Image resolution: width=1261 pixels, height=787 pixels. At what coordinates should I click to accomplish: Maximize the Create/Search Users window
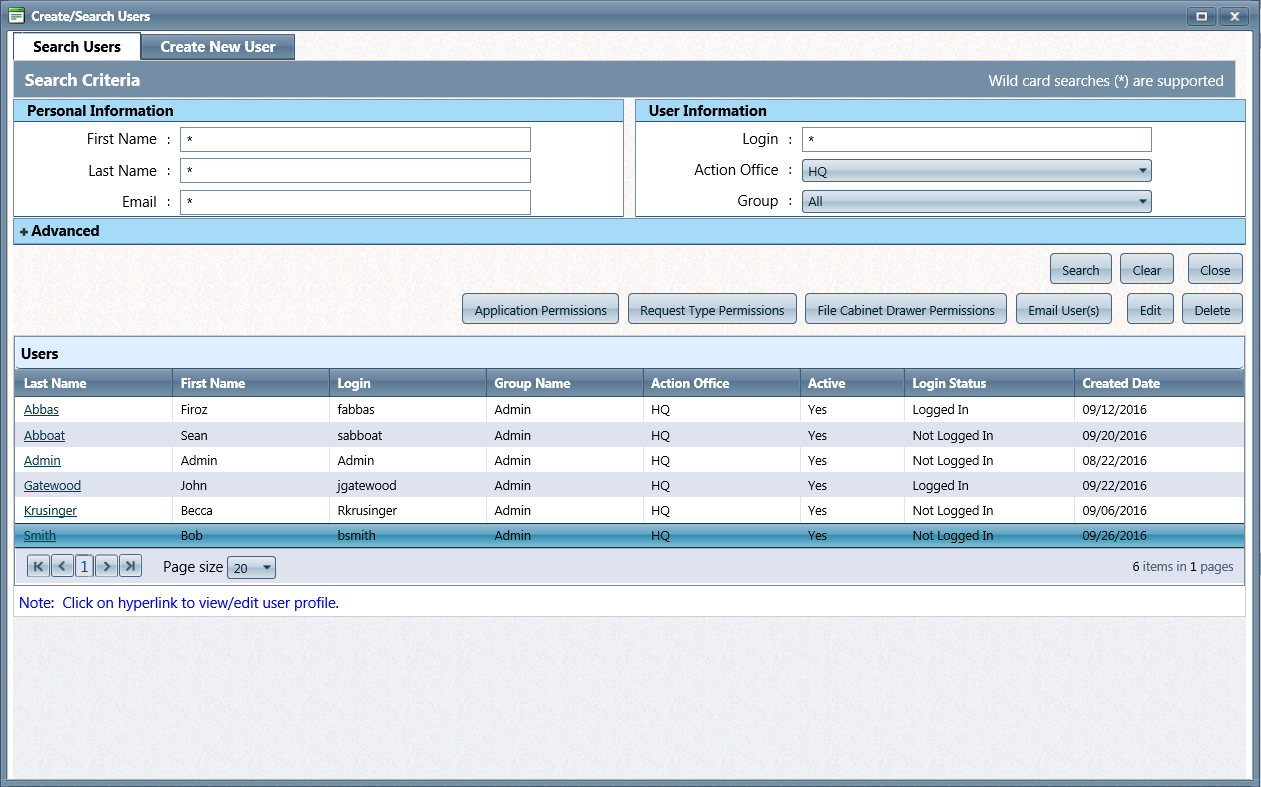1201,16
